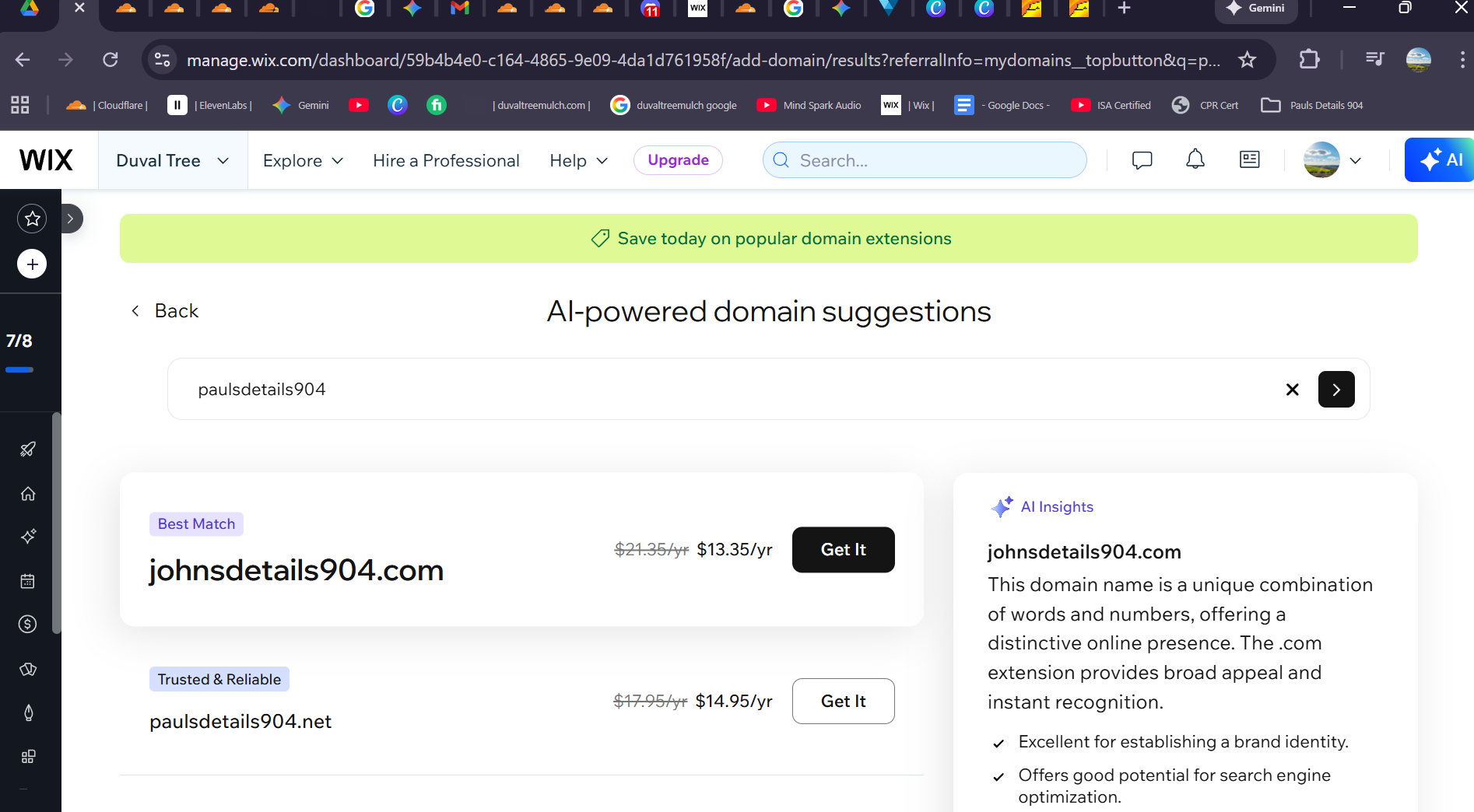
Task: Open the Pauls Details 904 bookmark folder
Action: [1312, 105]
